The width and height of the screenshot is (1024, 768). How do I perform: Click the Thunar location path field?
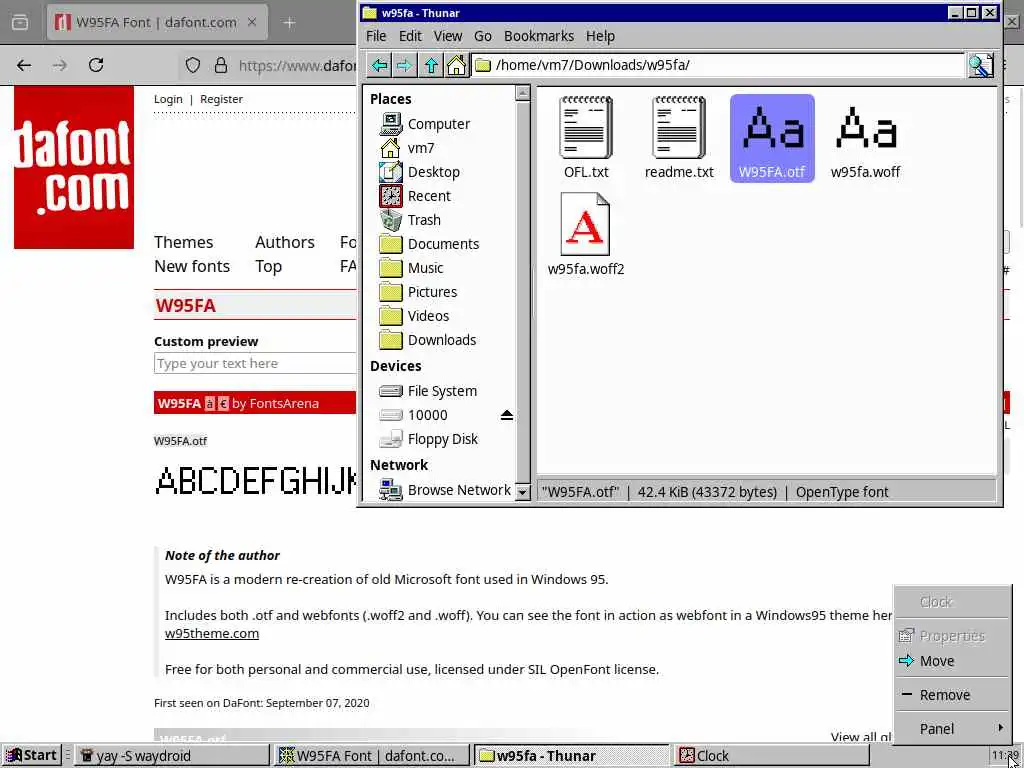[718, 65]
